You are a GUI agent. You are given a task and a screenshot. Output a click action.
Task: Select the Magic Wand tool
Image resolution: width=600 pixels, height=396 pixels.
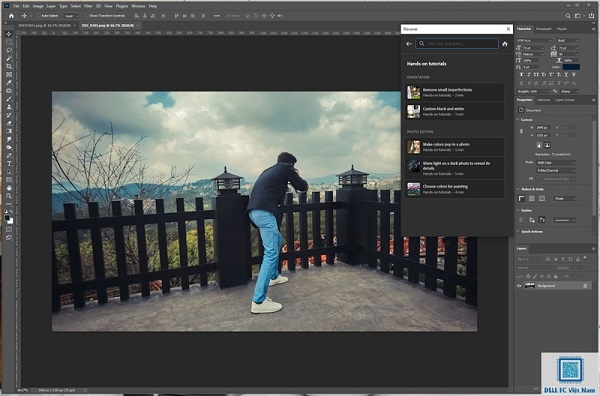[x=9, y=58]
